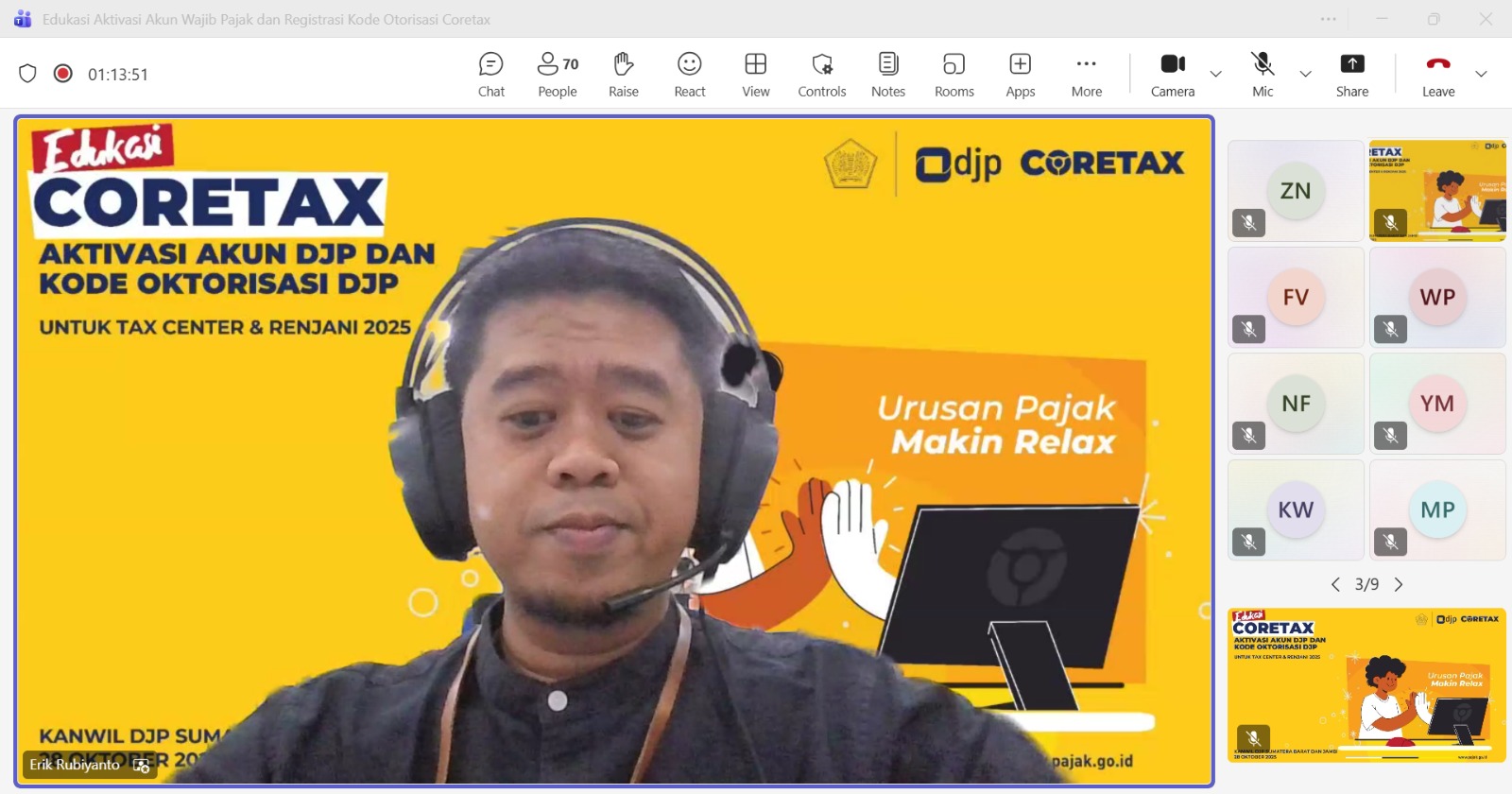Unmute the Mic
The width and height of the screenshot is (1512, 794).
tap(1263, 75)
